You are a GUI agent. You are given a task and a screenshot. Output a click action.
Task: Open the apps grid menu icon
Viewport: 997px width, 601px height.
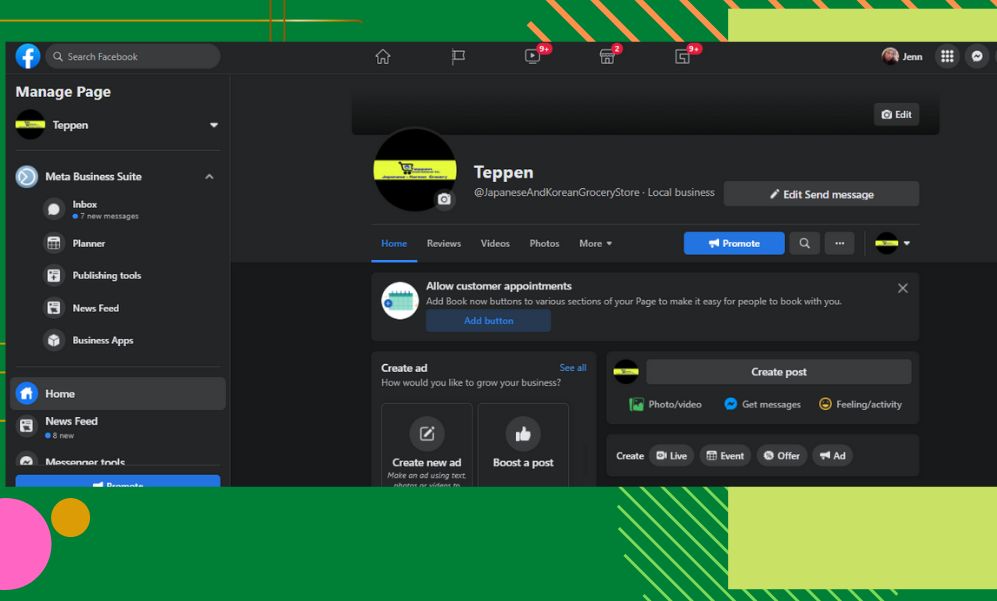click(x=947, y=57)
